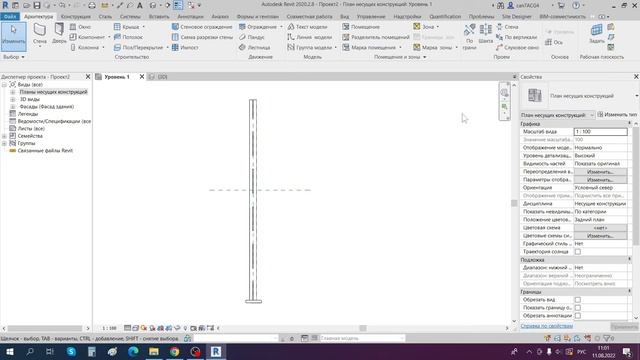
Task: Open the Windows Start menu
Action: 9,351
